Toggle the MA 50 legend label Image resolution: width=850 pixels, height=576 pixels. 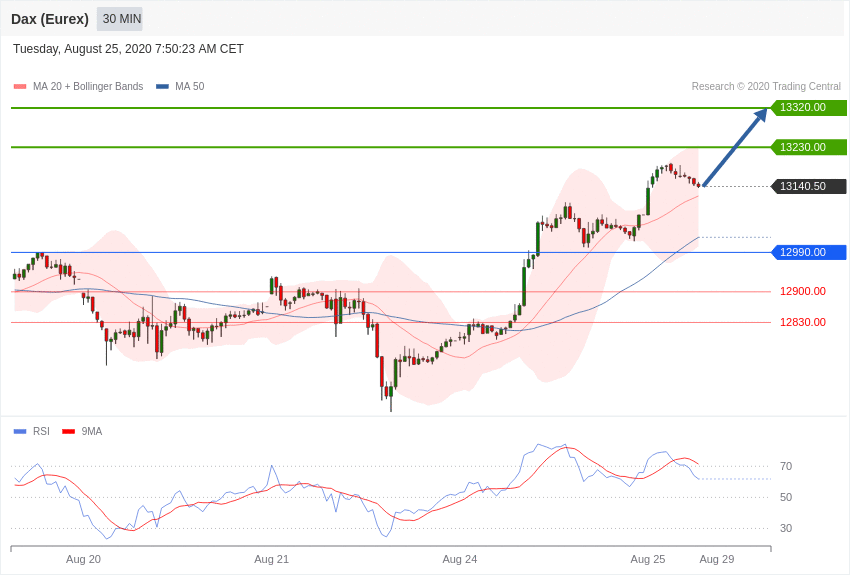190,87
